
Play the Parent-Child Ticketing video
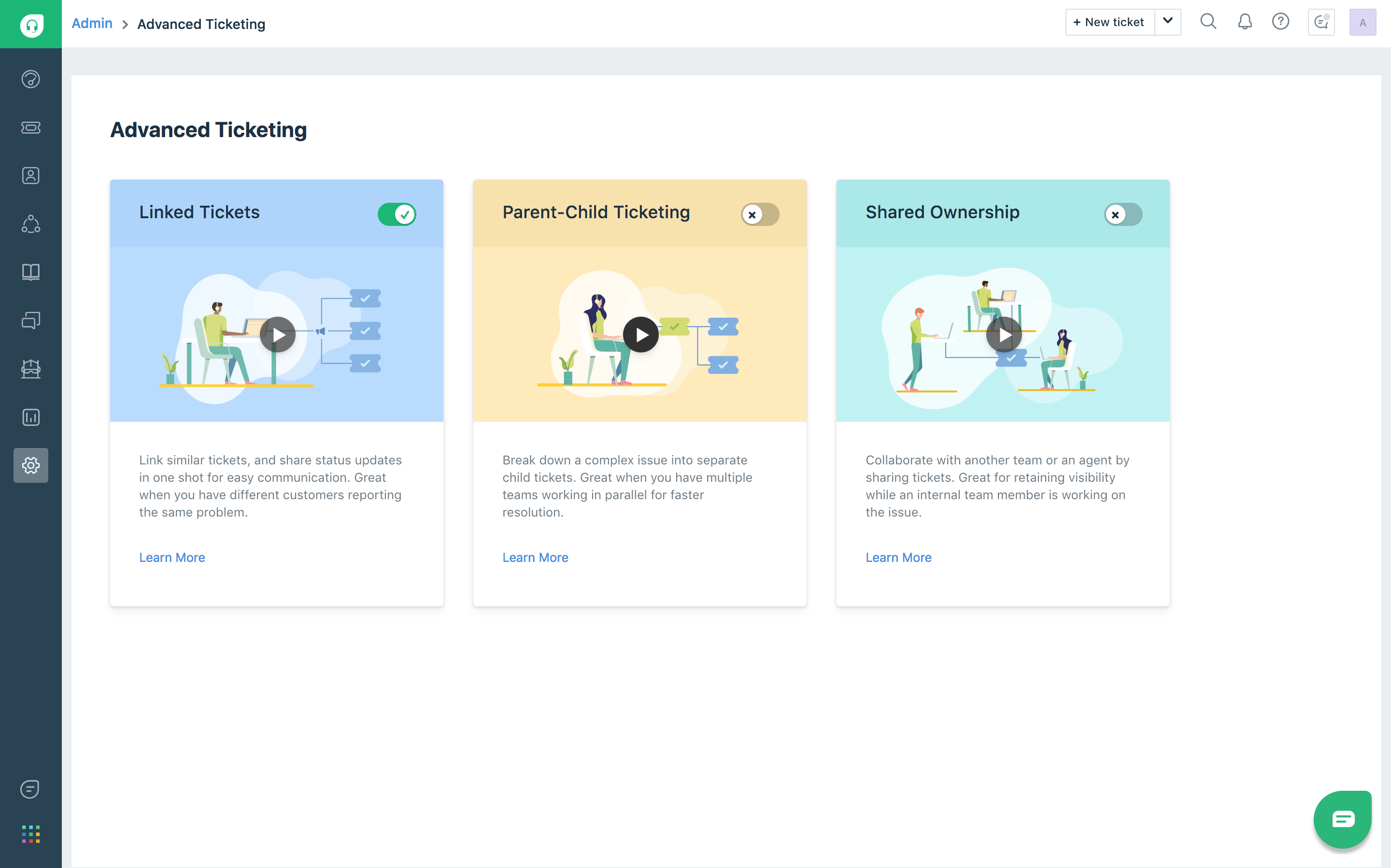(640, 335)
